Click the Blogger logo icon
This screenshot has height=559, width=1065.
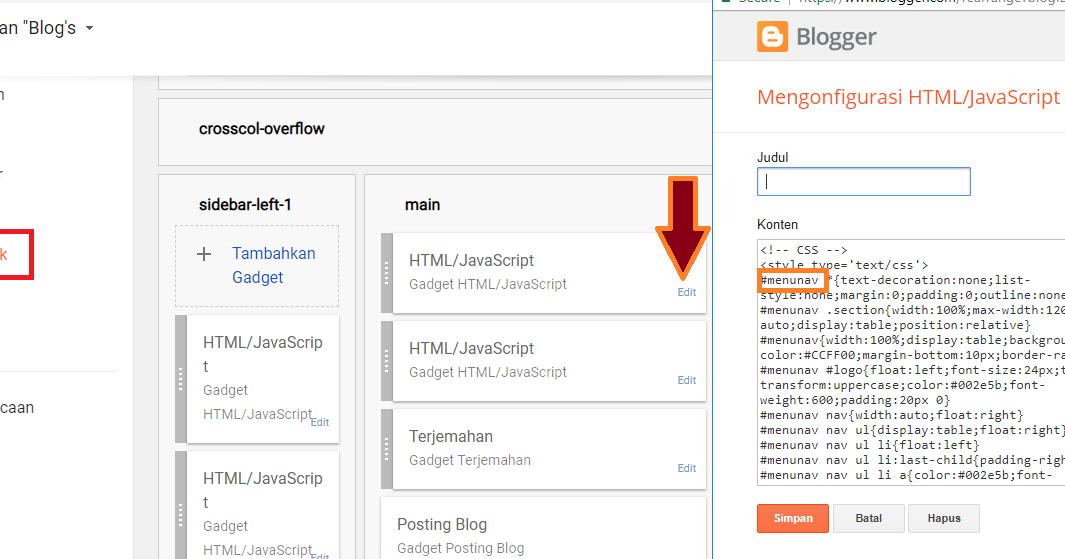(772, 36)
